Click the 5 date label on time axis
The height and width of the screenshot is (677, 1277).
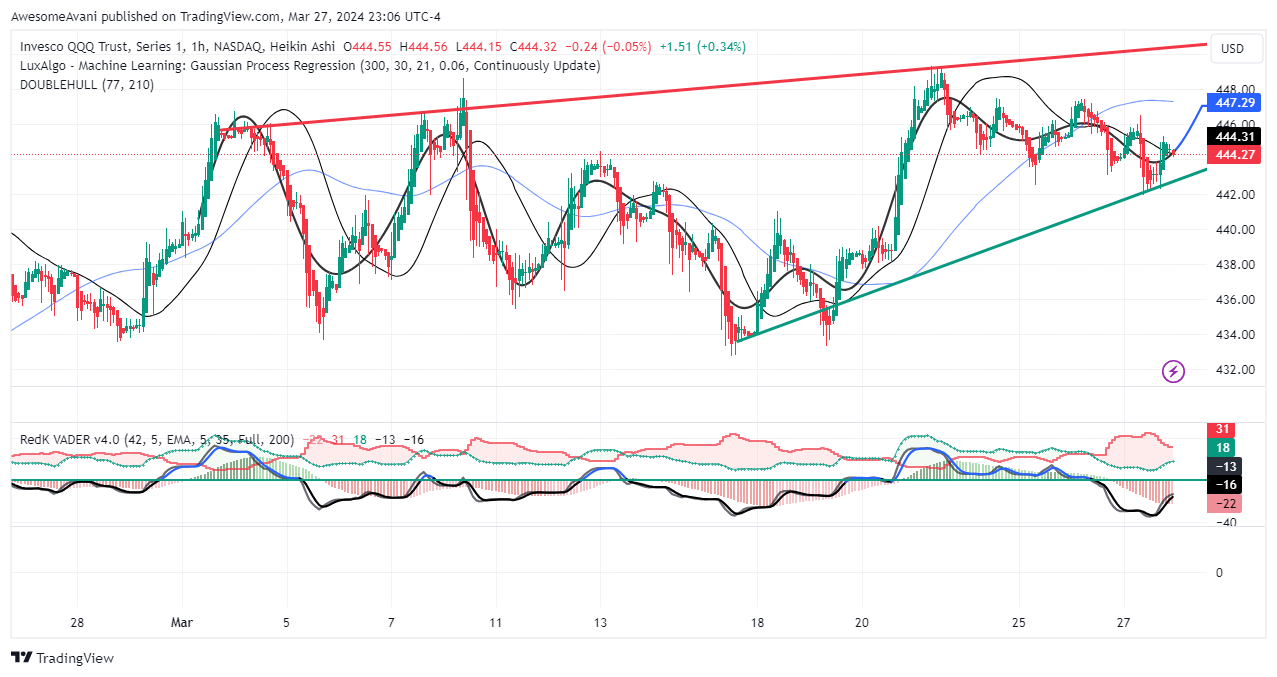287,623
